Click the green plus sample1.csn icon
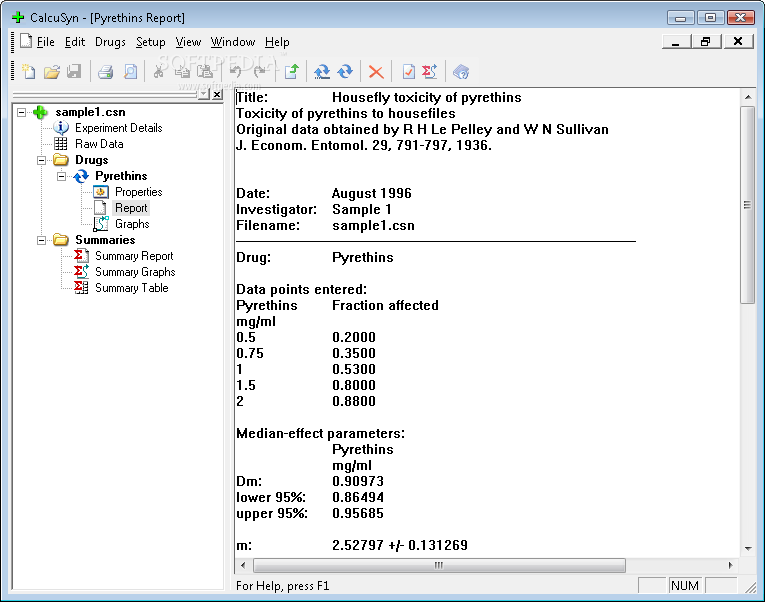The width and height of the screenshot is (765, 602). click(40, 112)
